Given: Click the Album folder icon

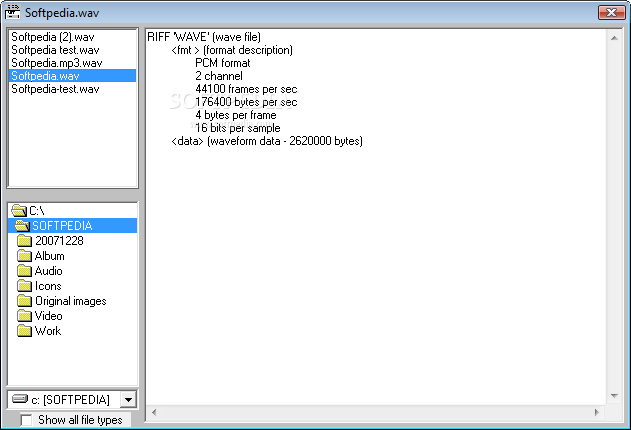Looking at the screenshot, I should click(x=25, y=256).
